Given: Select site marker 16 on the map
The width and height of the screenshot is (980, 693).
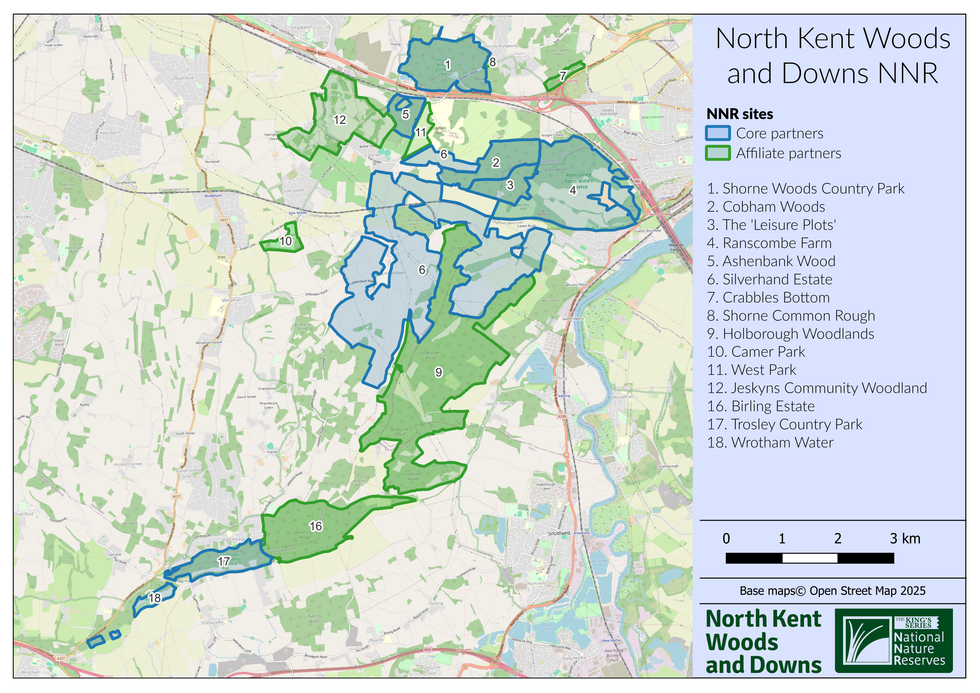Looking at the screenshot, I should tap(316, 526).
